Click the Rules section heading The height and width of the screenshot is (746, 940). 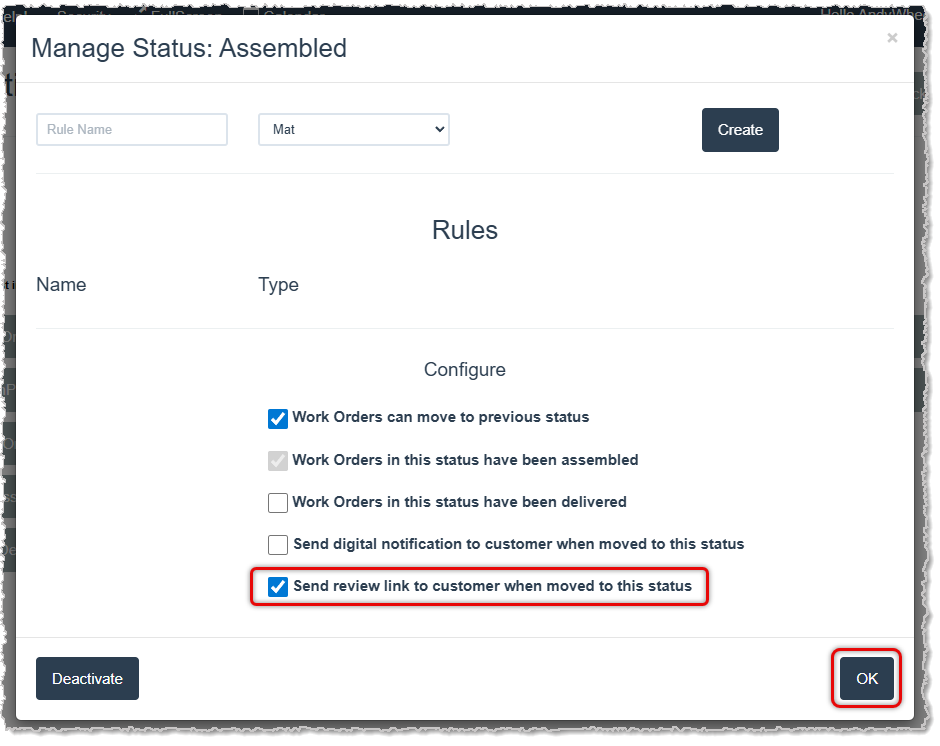coord(465,230)
